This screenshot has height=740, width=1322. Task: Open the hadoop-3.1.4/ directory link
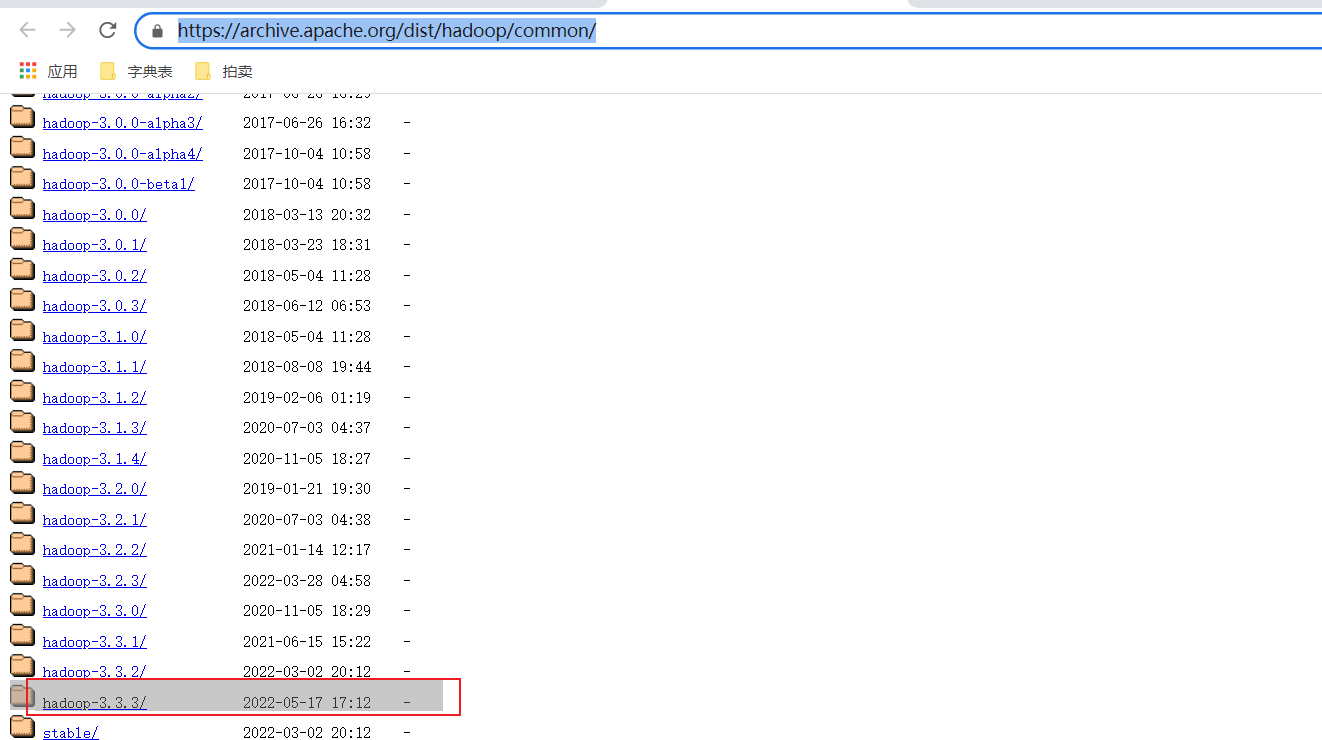click(94, 459)
